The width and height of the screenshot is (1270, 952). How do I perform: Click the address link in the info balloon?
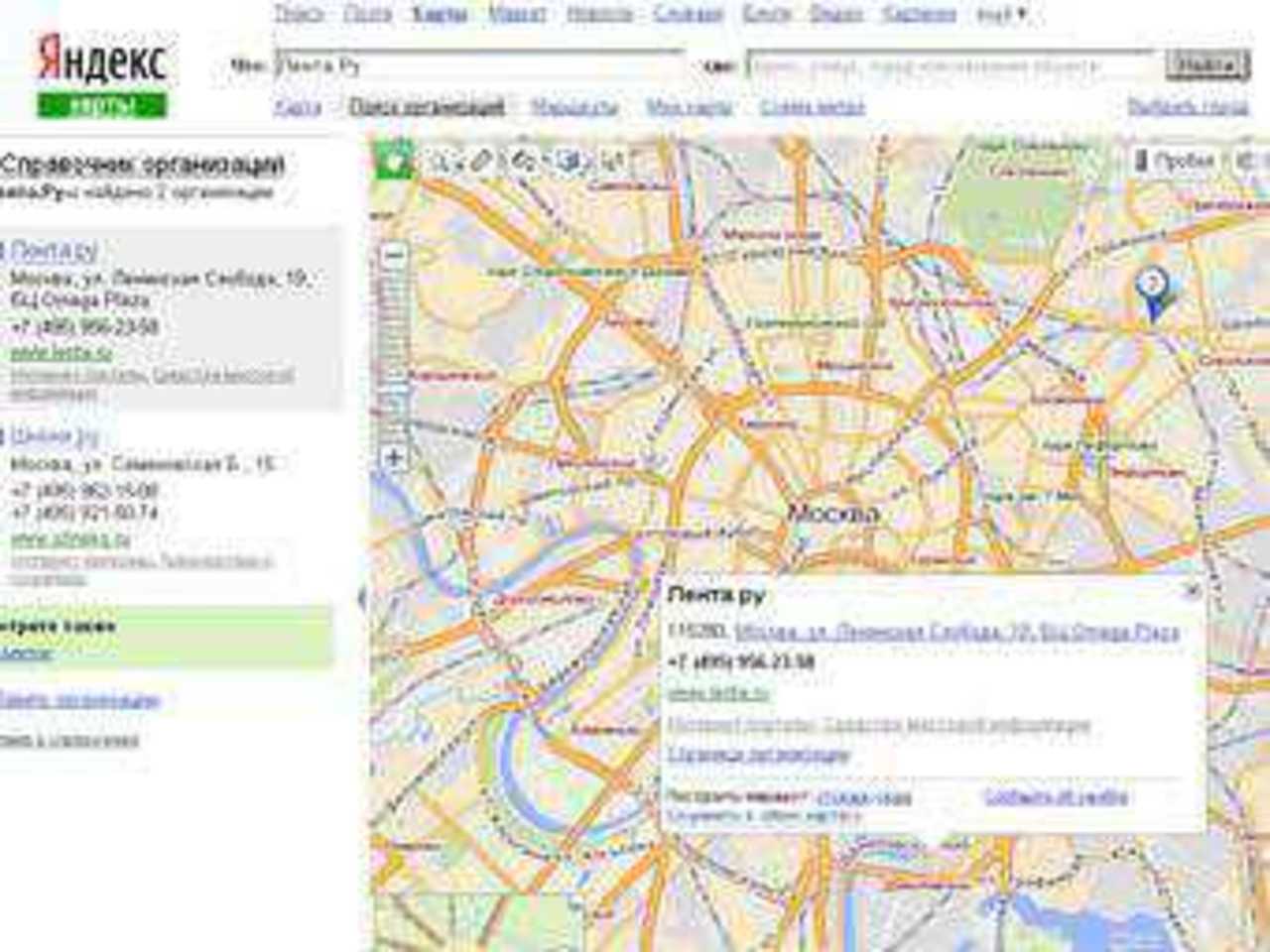[957, 632]
